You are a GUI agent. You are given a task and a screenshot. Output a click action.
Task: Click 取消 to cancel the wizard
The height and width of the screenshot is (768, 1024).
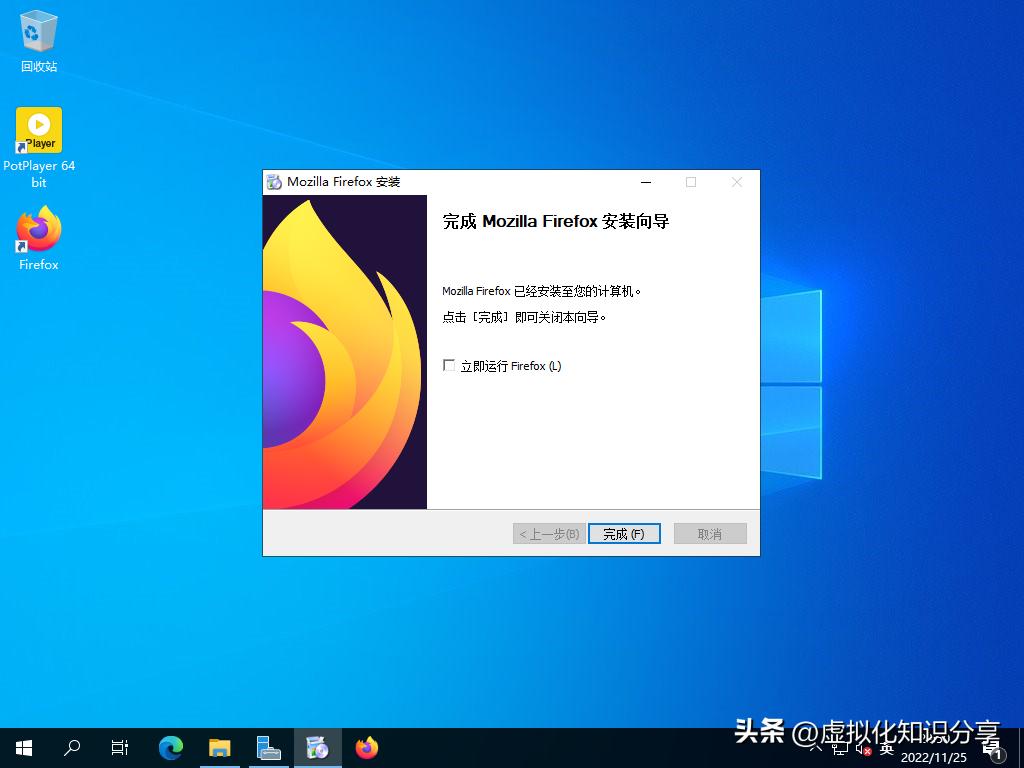(710, 533)
